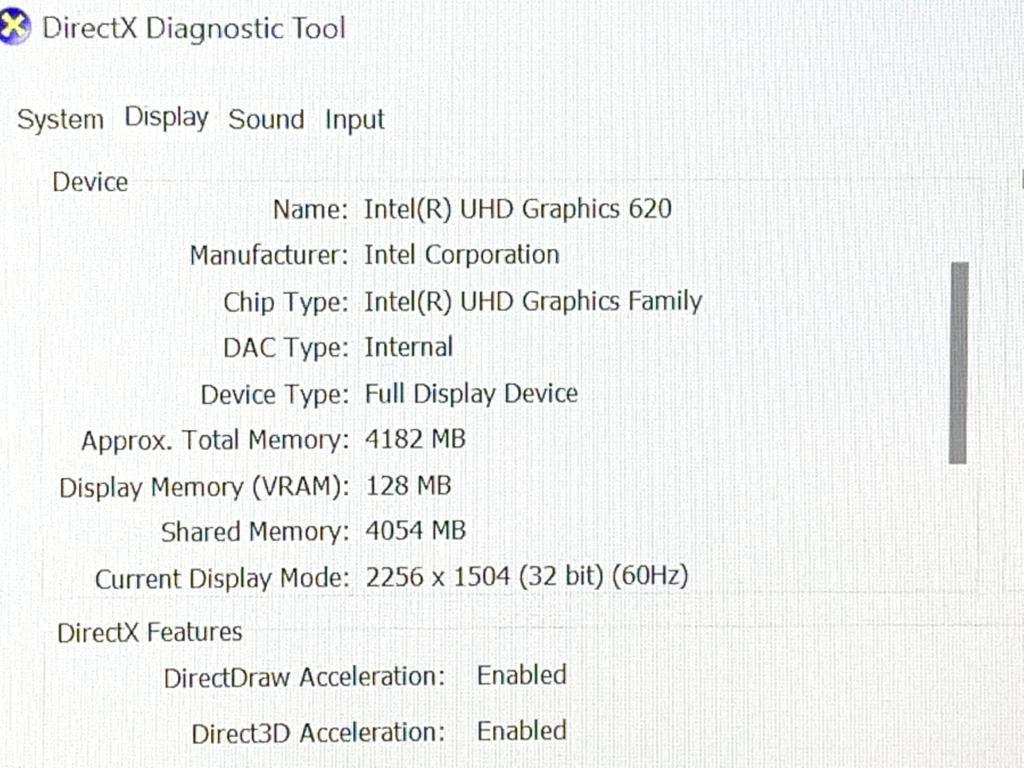
Task: Click the Direct3D Acceleration Enabled status
Action: pyautogui.click(x=522, y=731)
